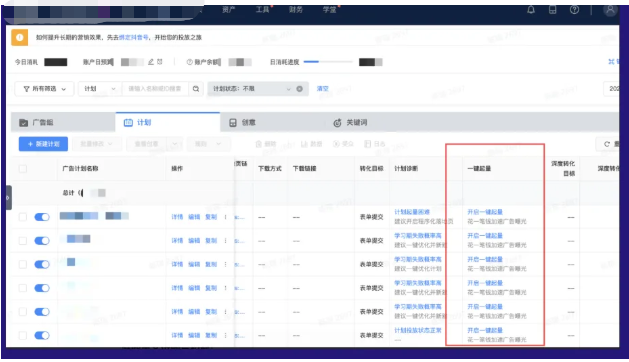Click the 计划诊断 column header

click(406, 169)
